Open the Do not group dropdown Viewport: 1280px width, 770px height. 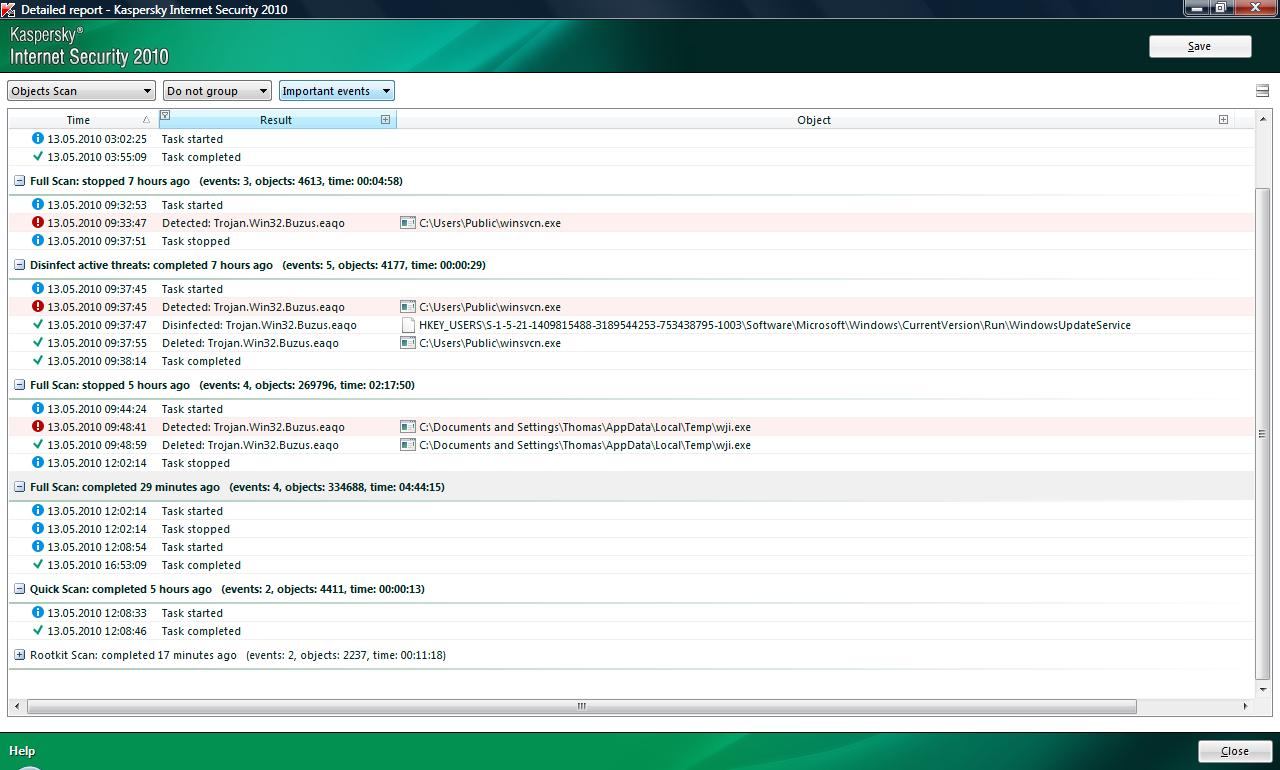217,91
